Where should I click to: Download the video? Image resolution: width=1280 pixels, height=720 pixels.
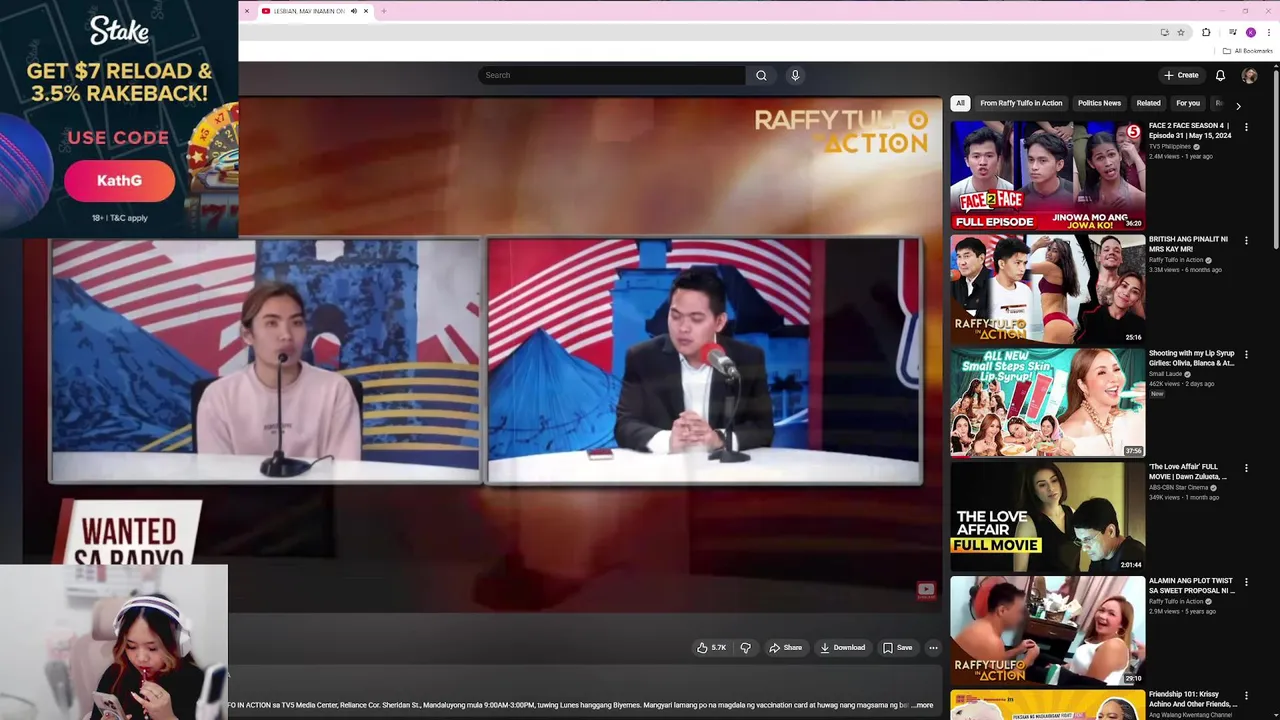[x=842, y=648]
